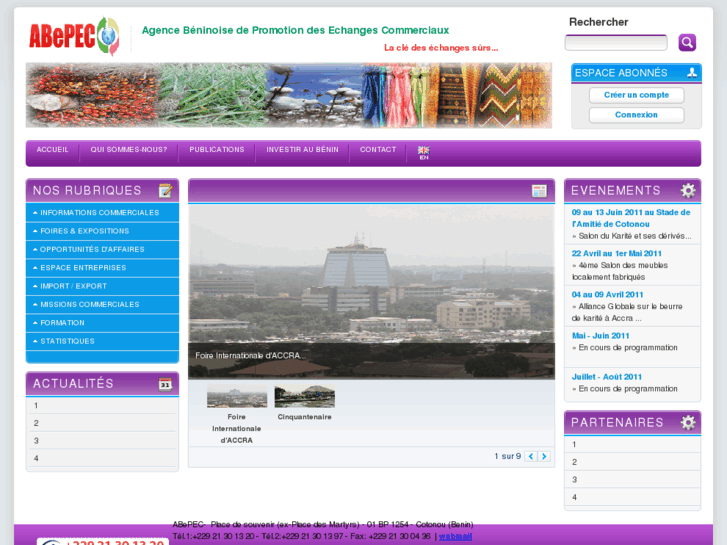Open the Mai - Juin 2011 event
The width and height of the screenshot is (727, 545).
pyautogui.click(x=600, y=336)
